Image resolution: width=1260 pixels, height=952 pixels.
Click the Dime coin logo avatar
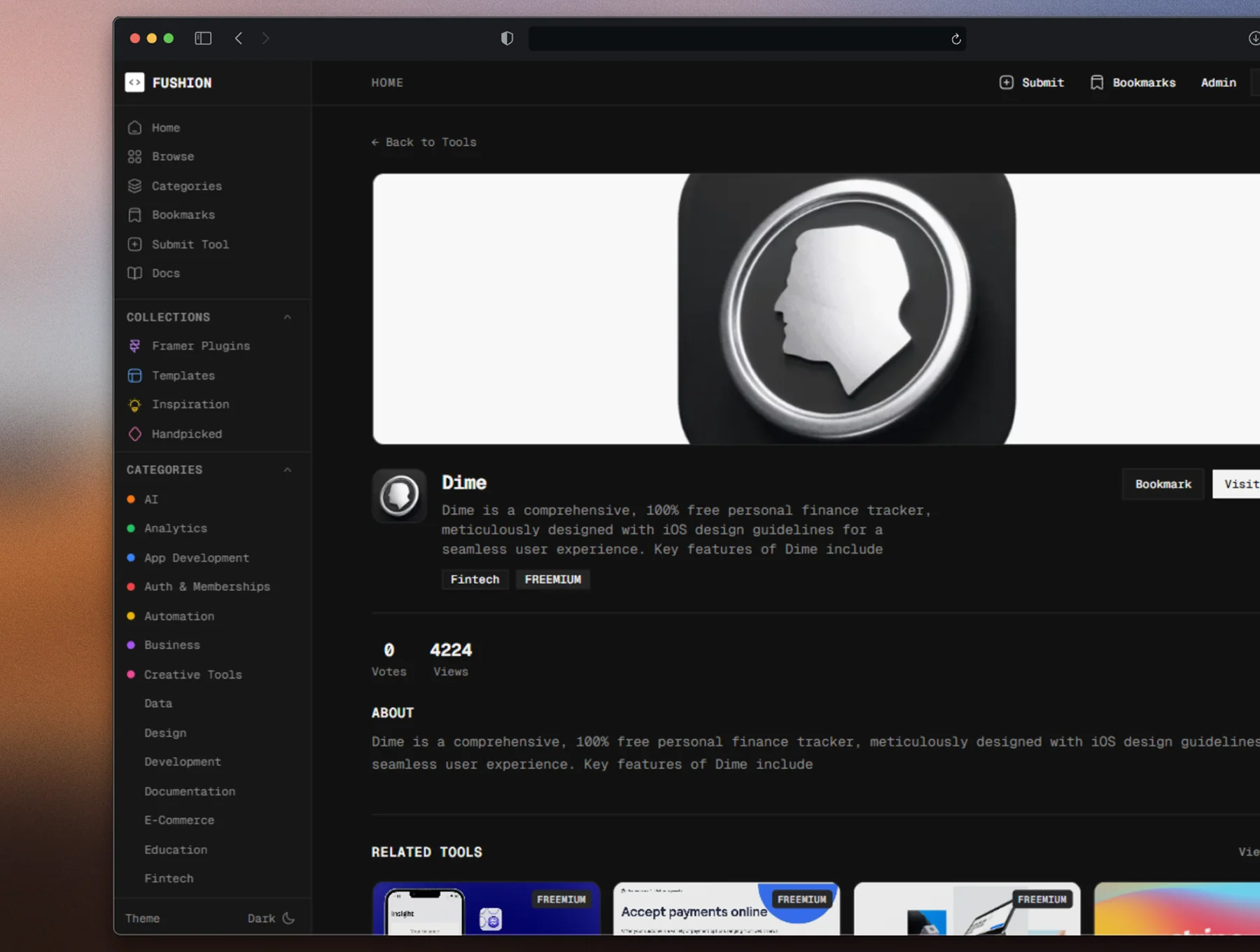[399, 496]
